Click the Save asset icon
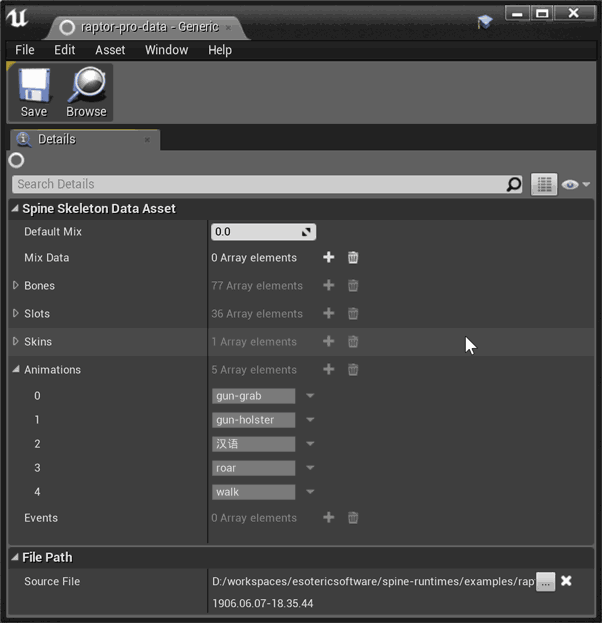Screen dimensions: 602x623 (x=34, y=92)
